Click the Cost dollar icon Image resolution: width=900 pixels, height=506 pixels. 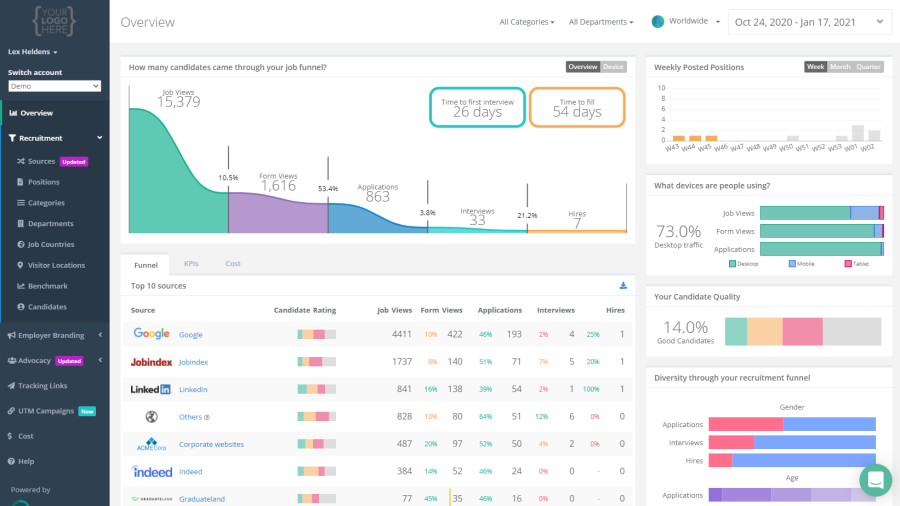pos(10,436)
